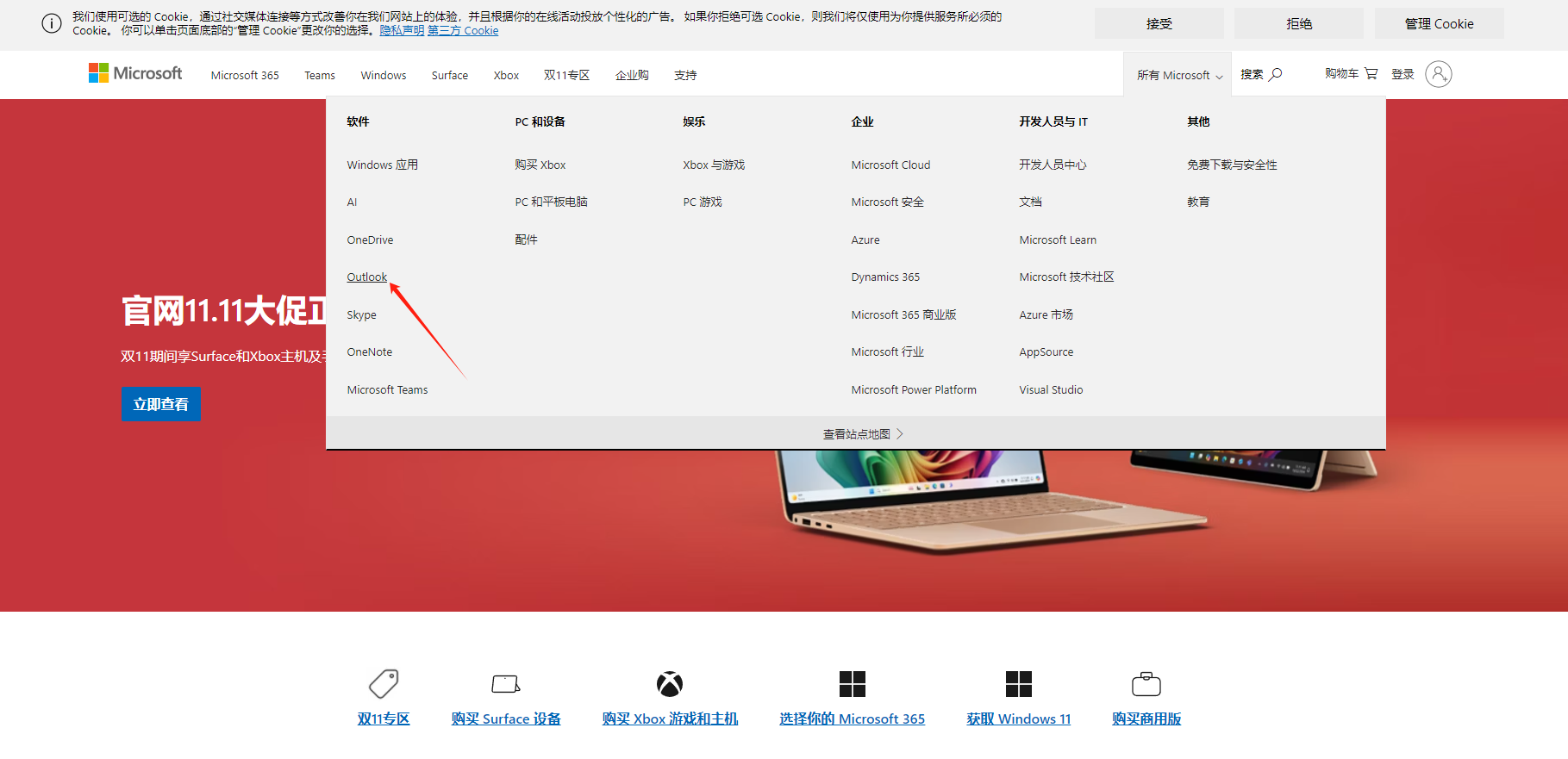The image size is (1568, 759).
Task: Open Skype menu link
Action: pos(362,314)
